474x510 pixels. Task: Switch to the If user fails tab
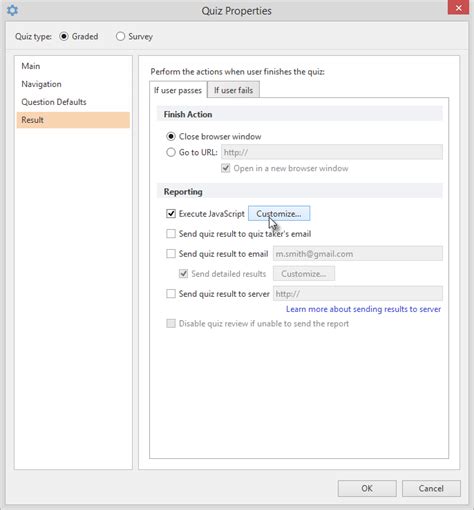[233, 90]
